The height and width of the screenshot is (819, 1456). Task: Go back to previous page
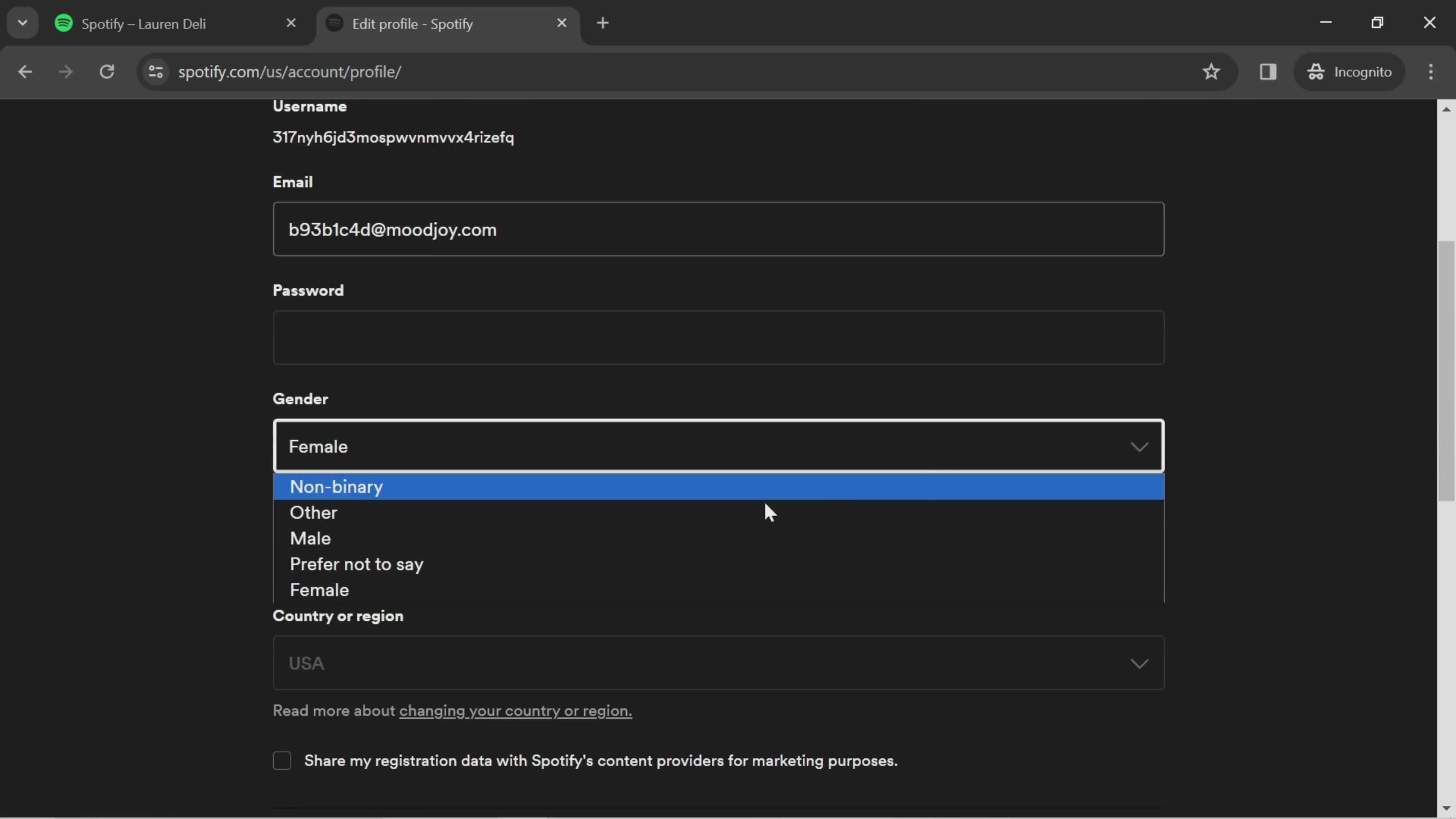[25, 72]
